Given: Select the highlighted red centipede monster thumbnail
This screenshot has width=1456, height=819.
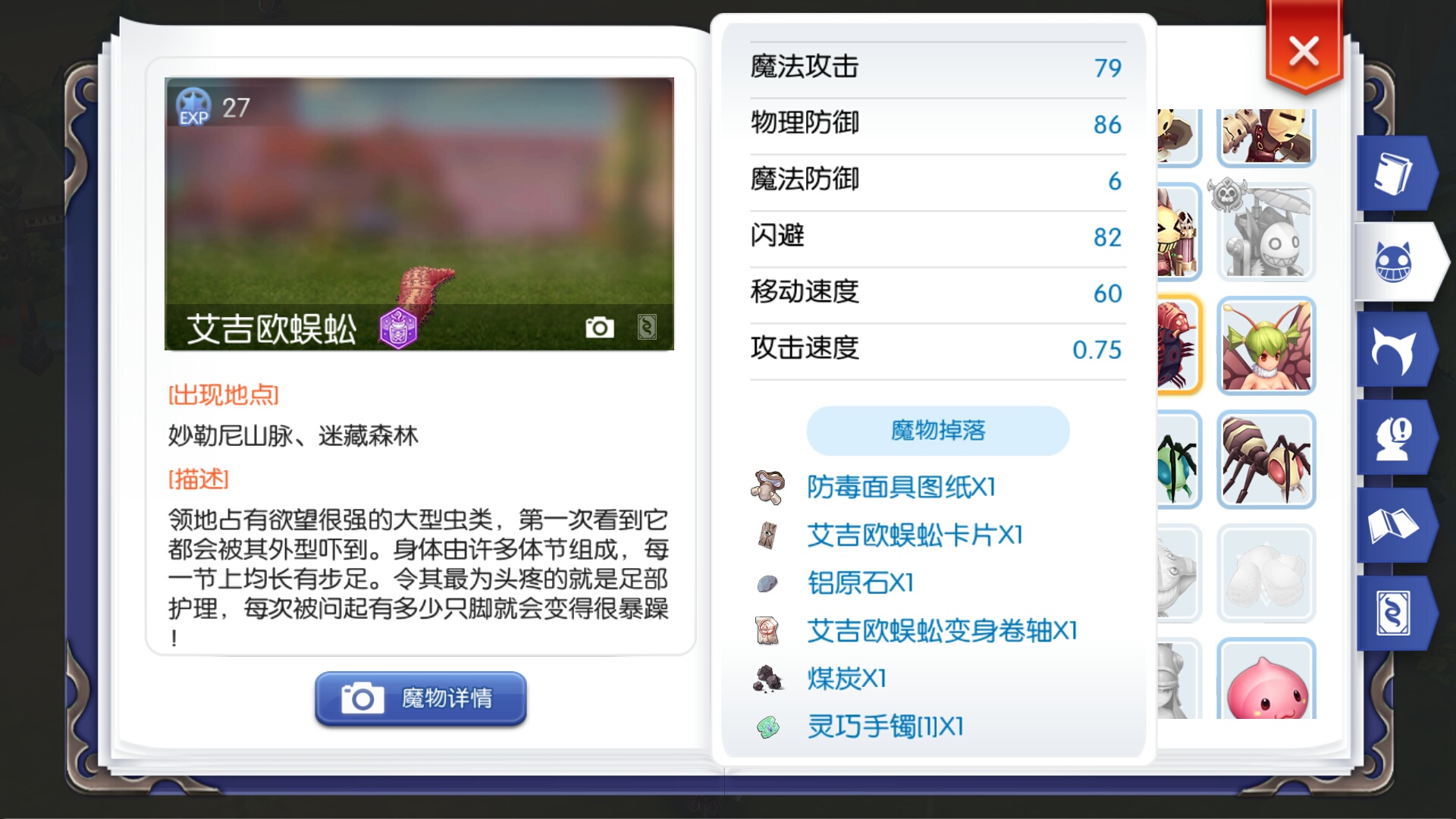Looking at the screenshot, I should pos(1179,346).
